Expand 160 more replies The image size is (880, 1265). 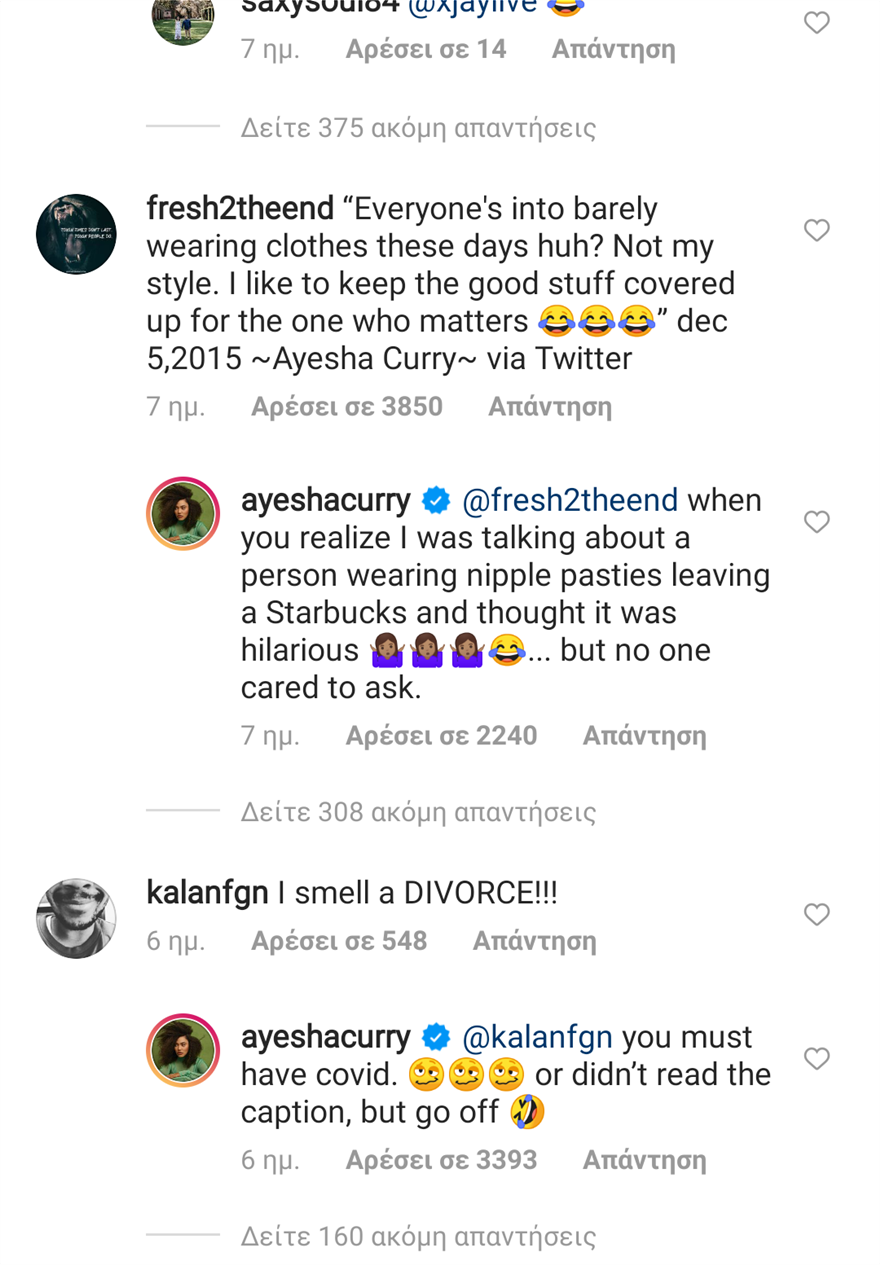point(418,1237)
